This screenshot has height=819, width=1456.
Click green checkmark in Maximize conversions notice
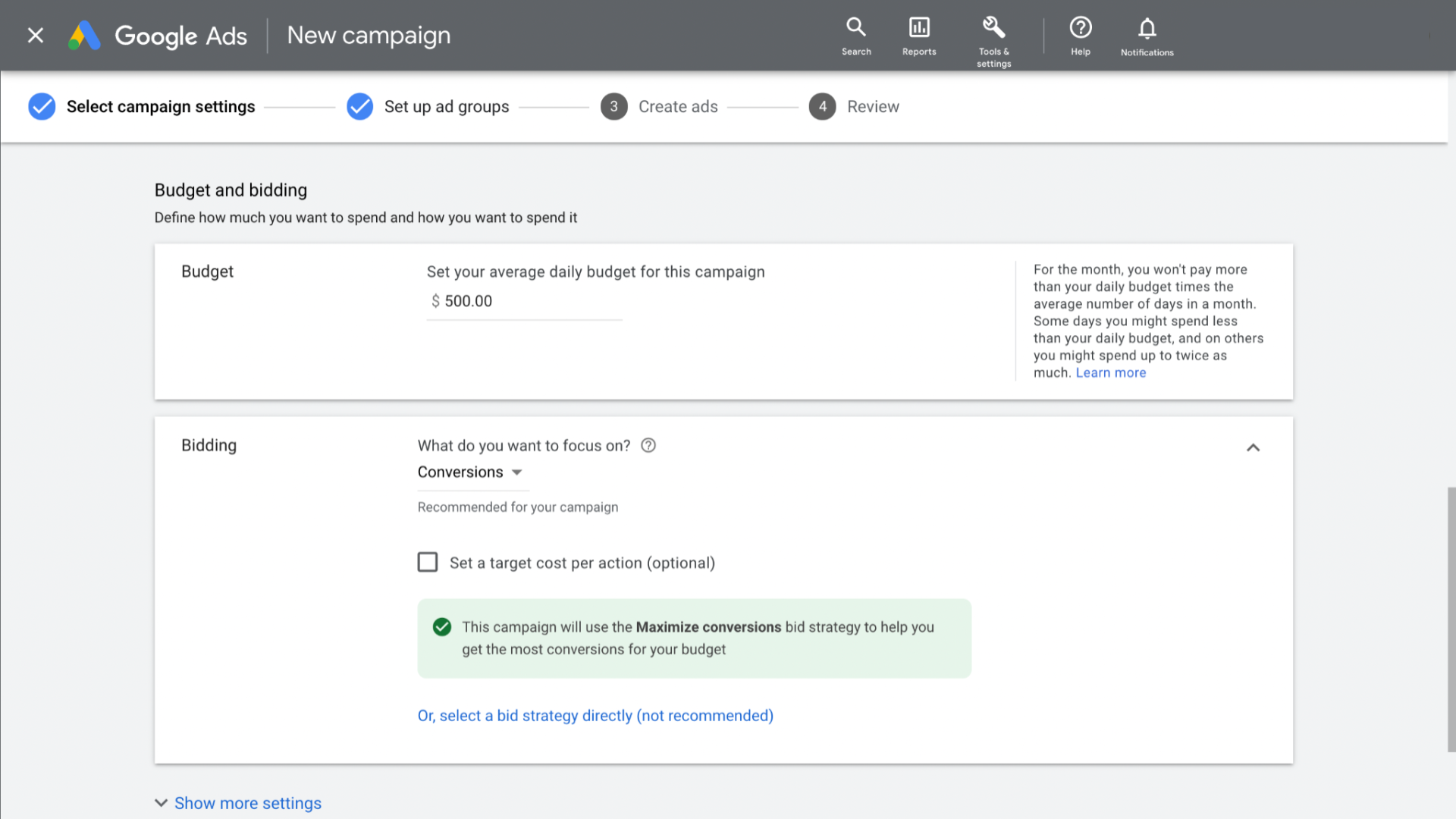(442, 627)
